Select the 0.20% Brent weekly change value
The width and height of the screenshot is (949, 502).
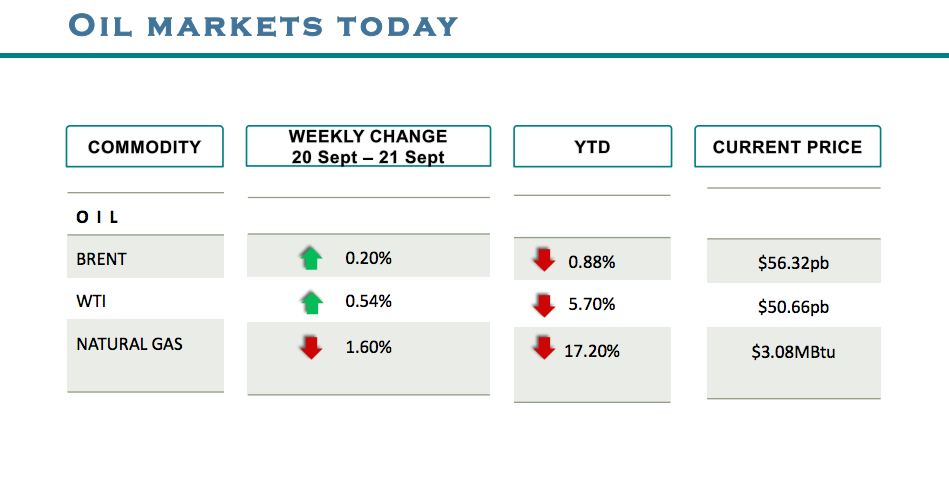pos(368,259)
